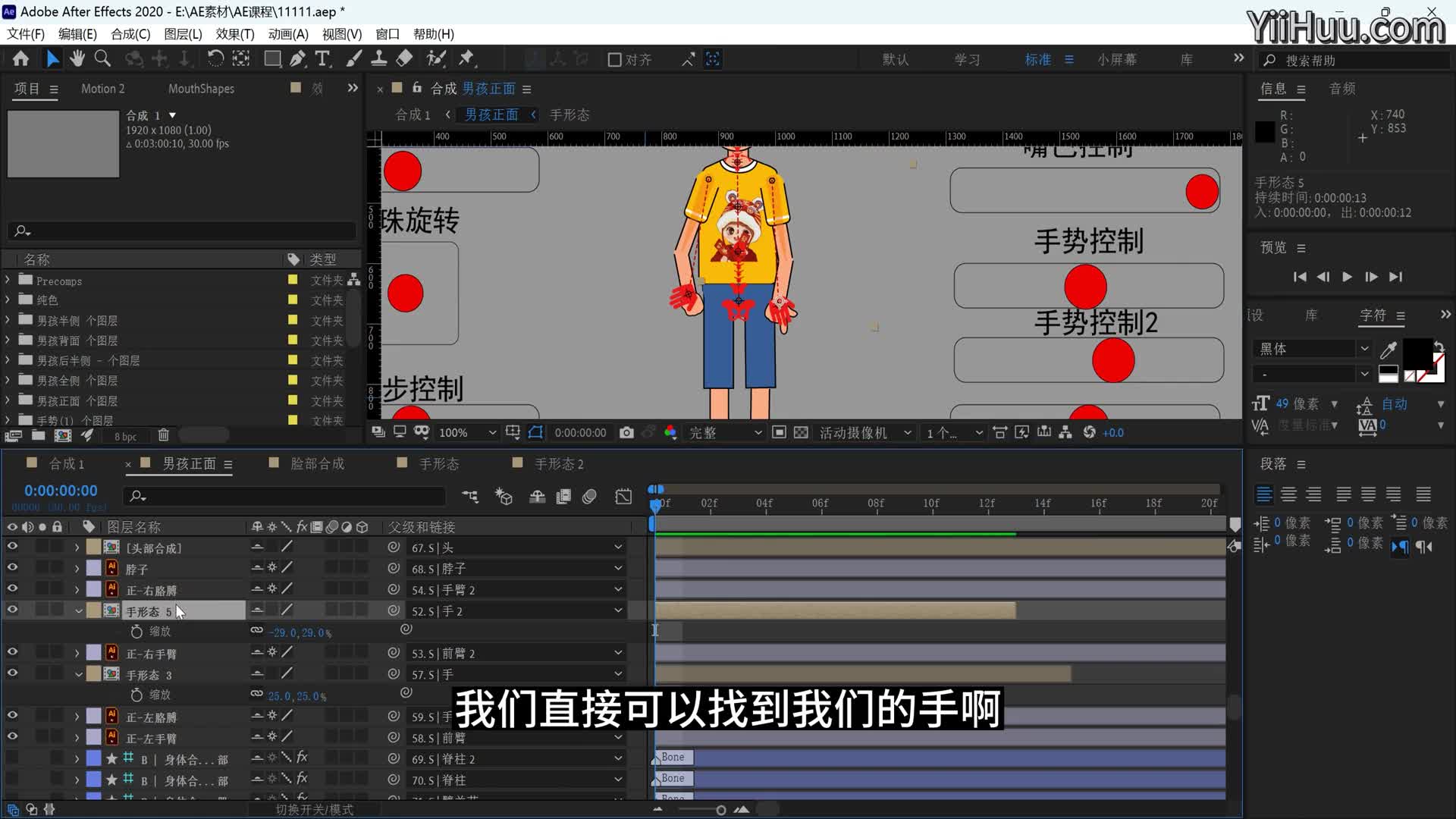Select the Eraser tool
The width and height of the screenshot is (1456, 819).
[405, 58]
